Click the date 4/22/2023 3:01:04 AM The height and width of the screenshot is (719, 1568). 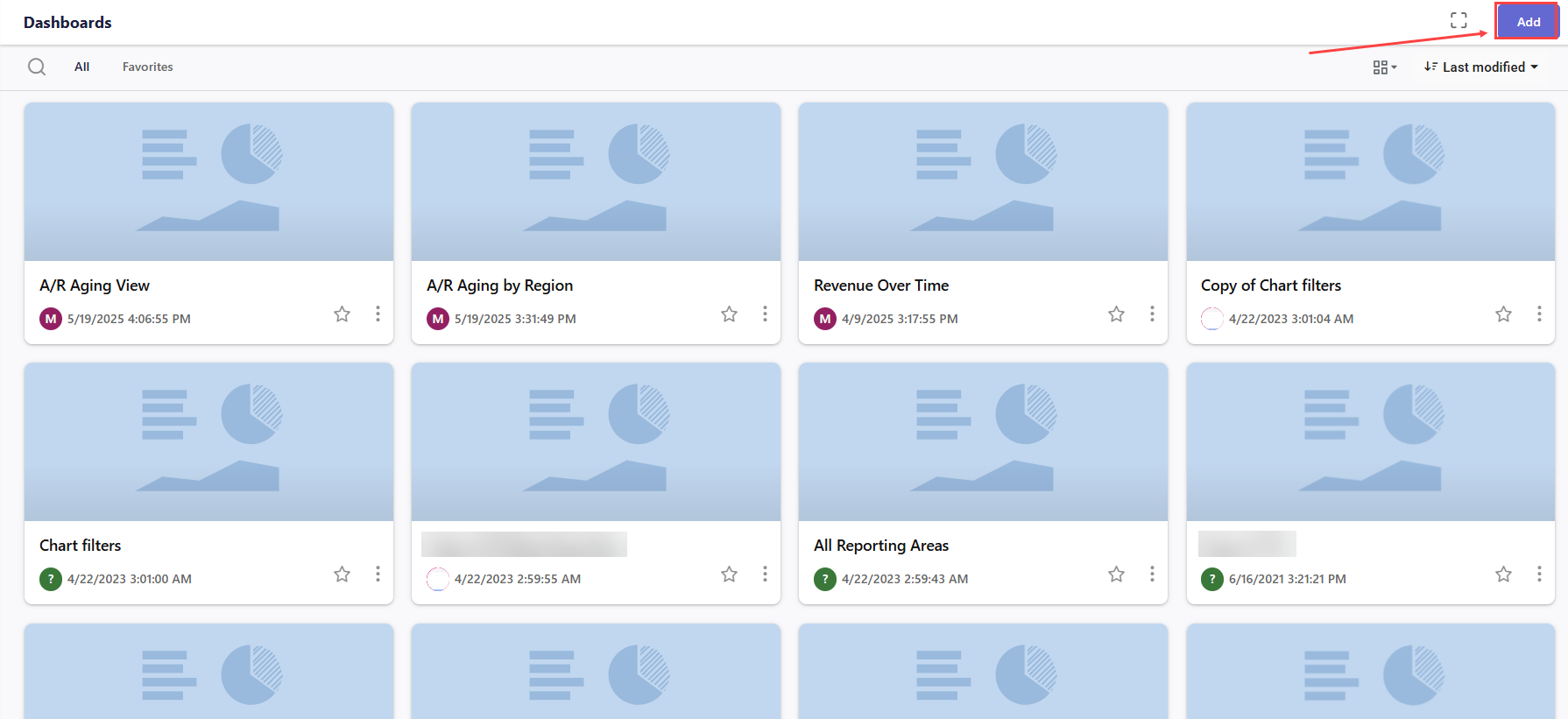coord(1291,319)
